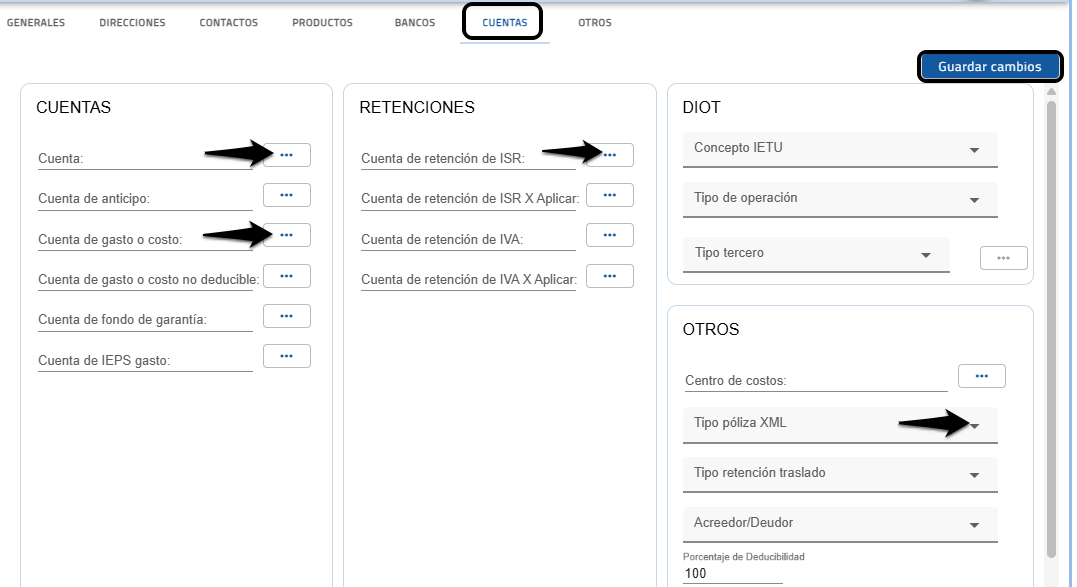
Task: Click the Porcentaje de Deducibilidad field
Action: tap(732, 574)
